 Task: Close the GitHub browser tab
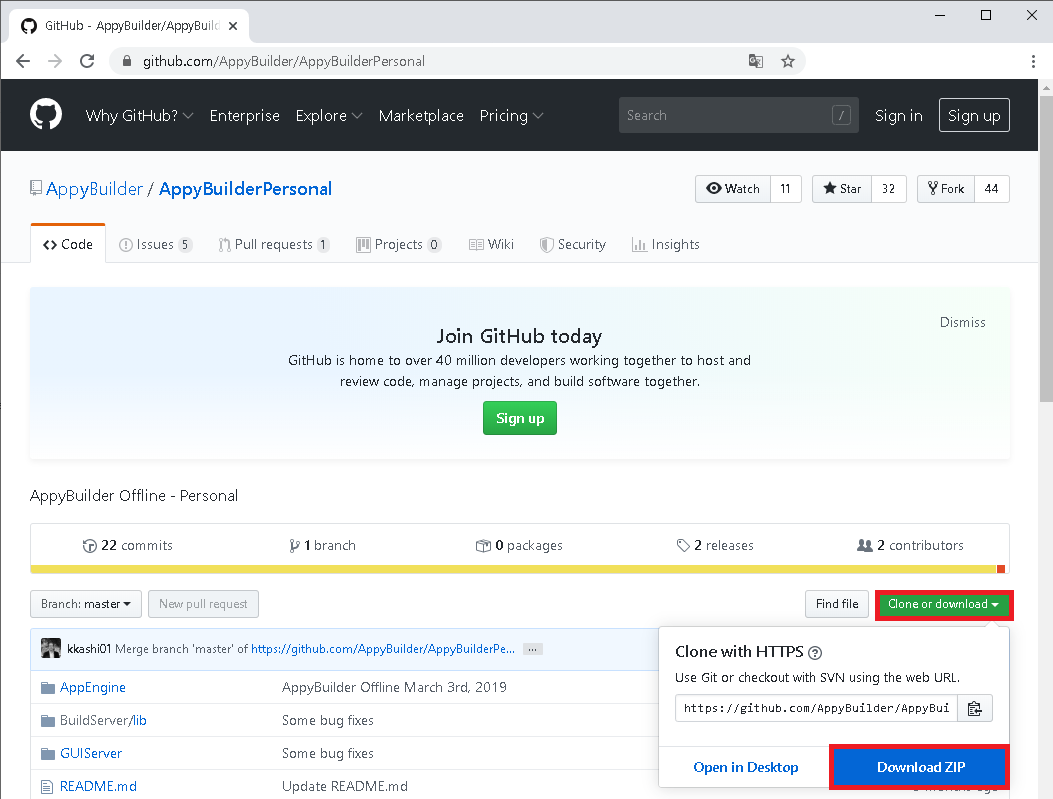[x=233, y=26]
